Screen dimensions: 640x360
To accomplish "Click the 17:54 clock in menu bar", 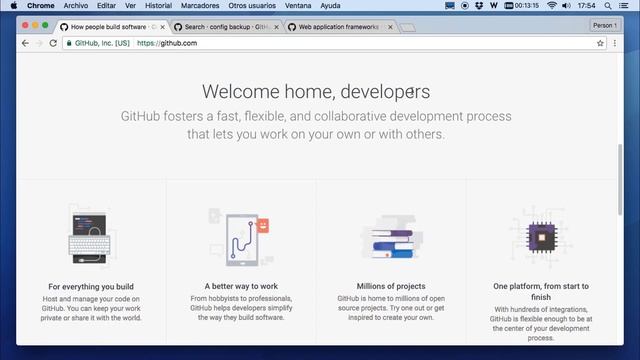I will 586,6.
